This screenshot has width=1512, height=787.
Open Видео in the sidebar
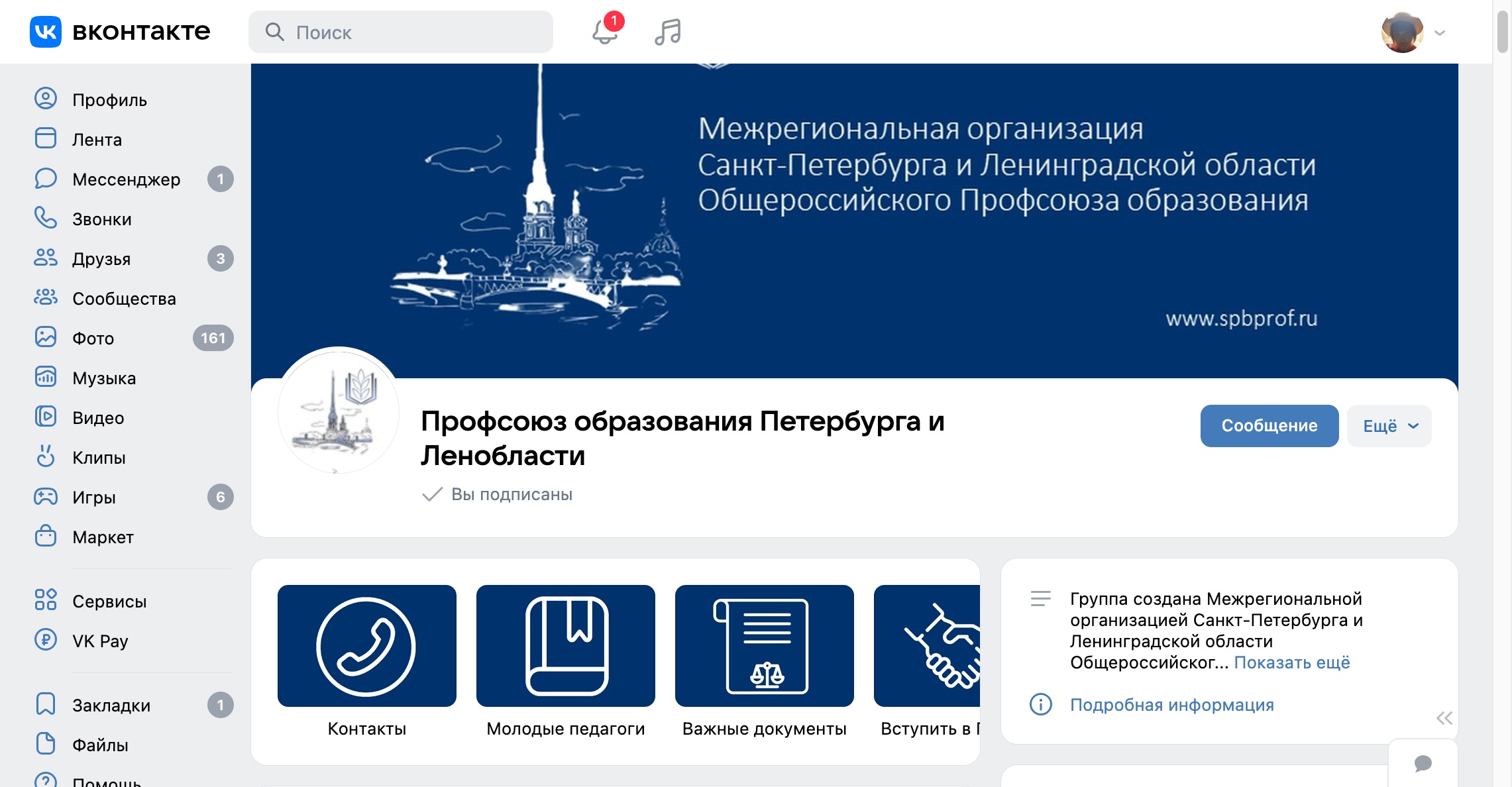tap(98, 418)
